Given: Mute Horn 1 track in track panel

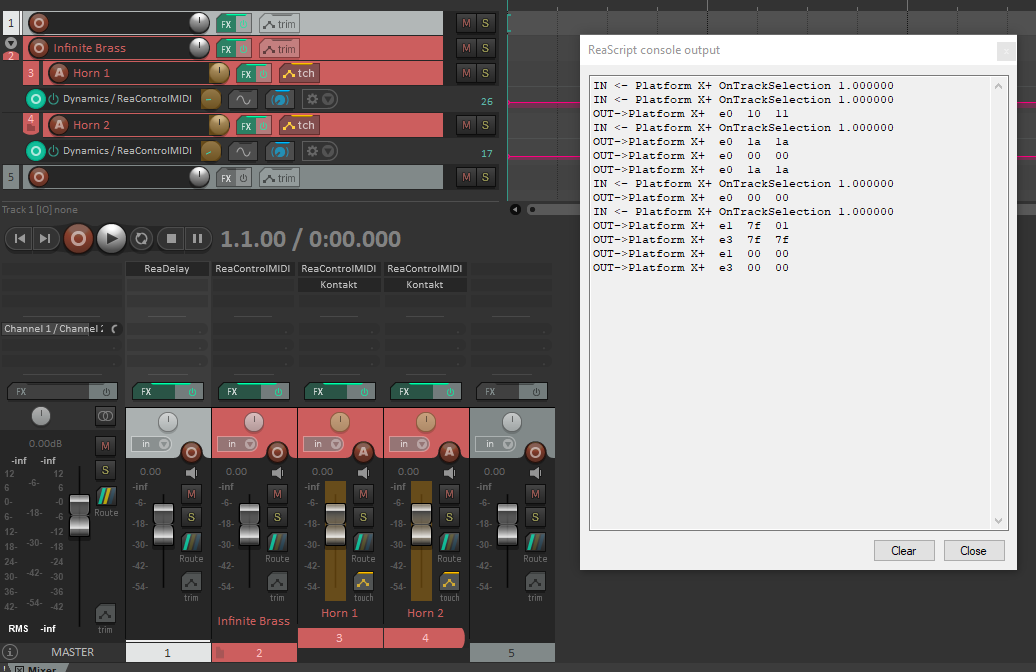Looking at the screenshot, I should (x=466, y=73).
